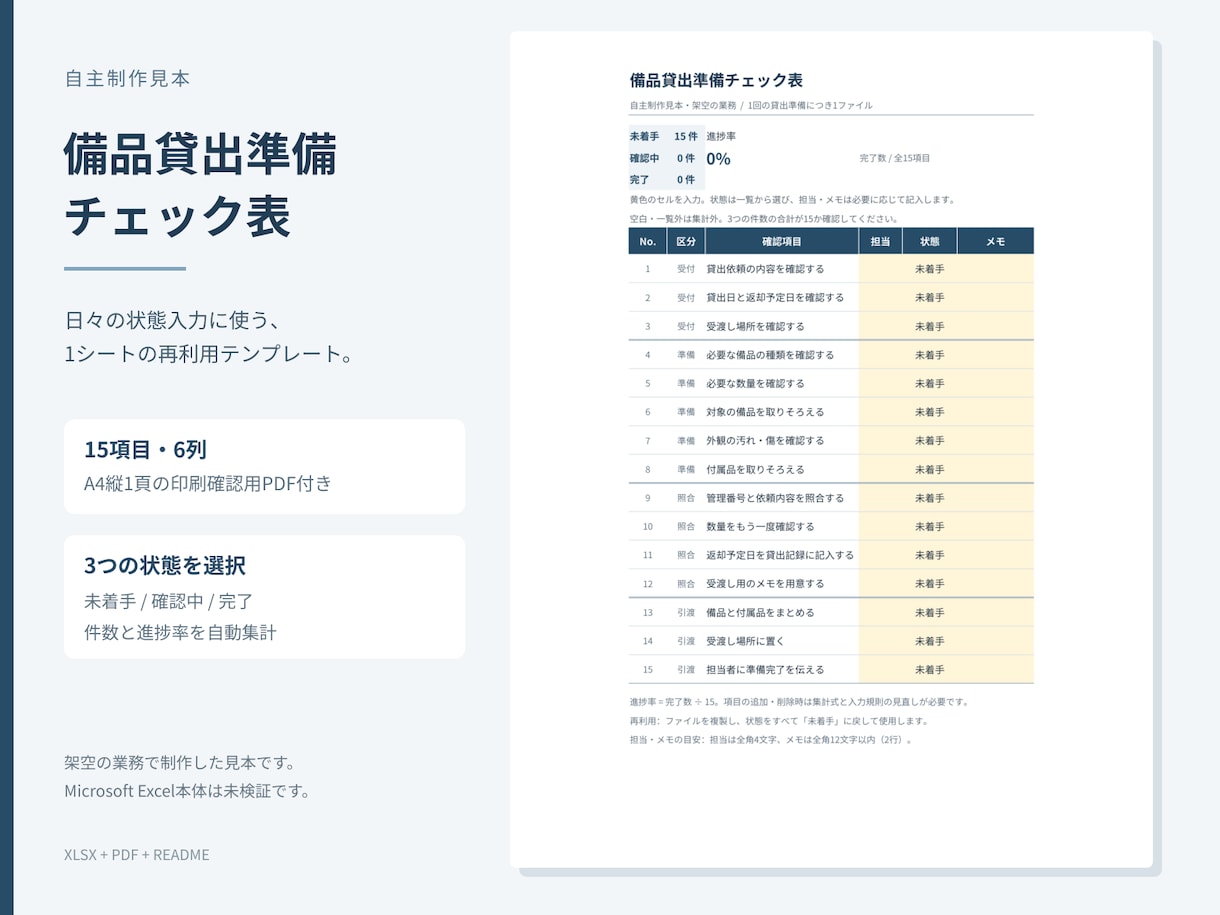Click the '3つの状態を選択' card heading

coord(165,566)
